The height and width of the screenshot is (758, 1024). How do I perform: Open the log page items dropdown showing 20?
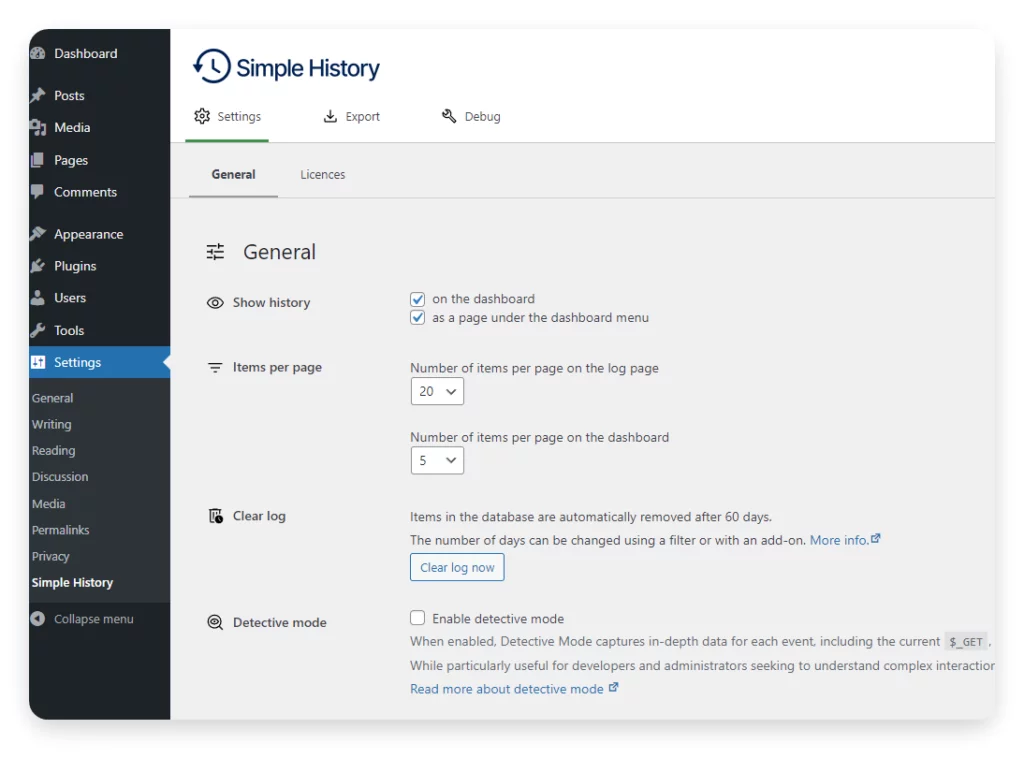point(437,392)
